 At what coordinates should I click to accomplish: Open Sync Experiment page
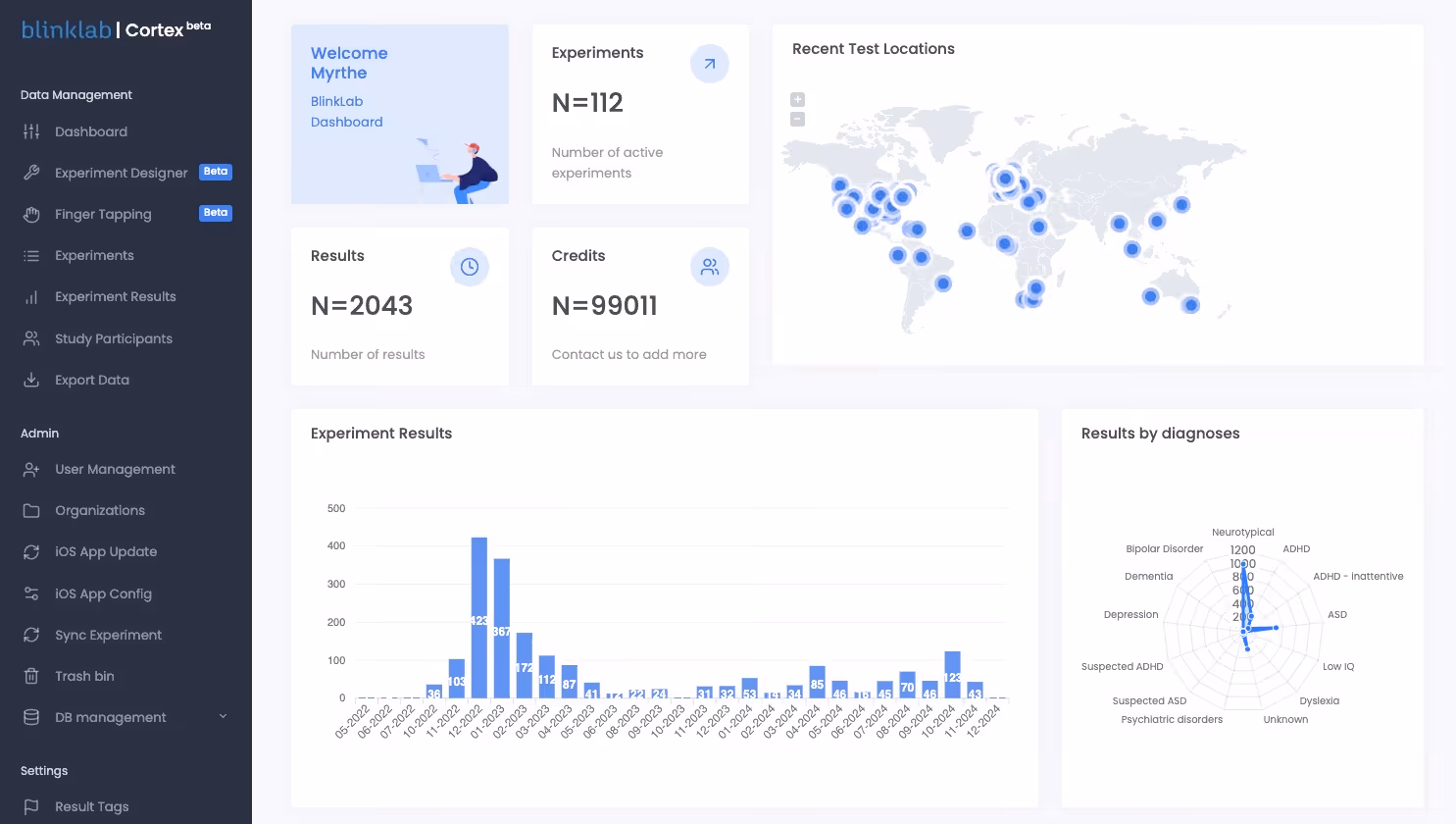(x=108, y=635)
